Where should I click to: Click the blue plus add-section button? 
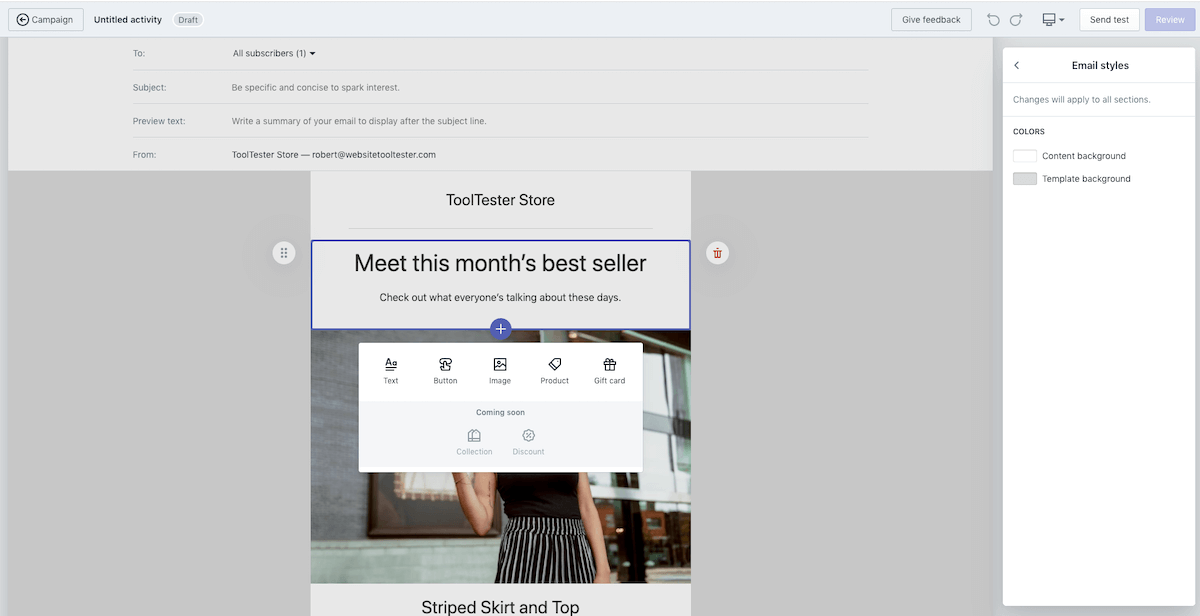tap(501, 329)
